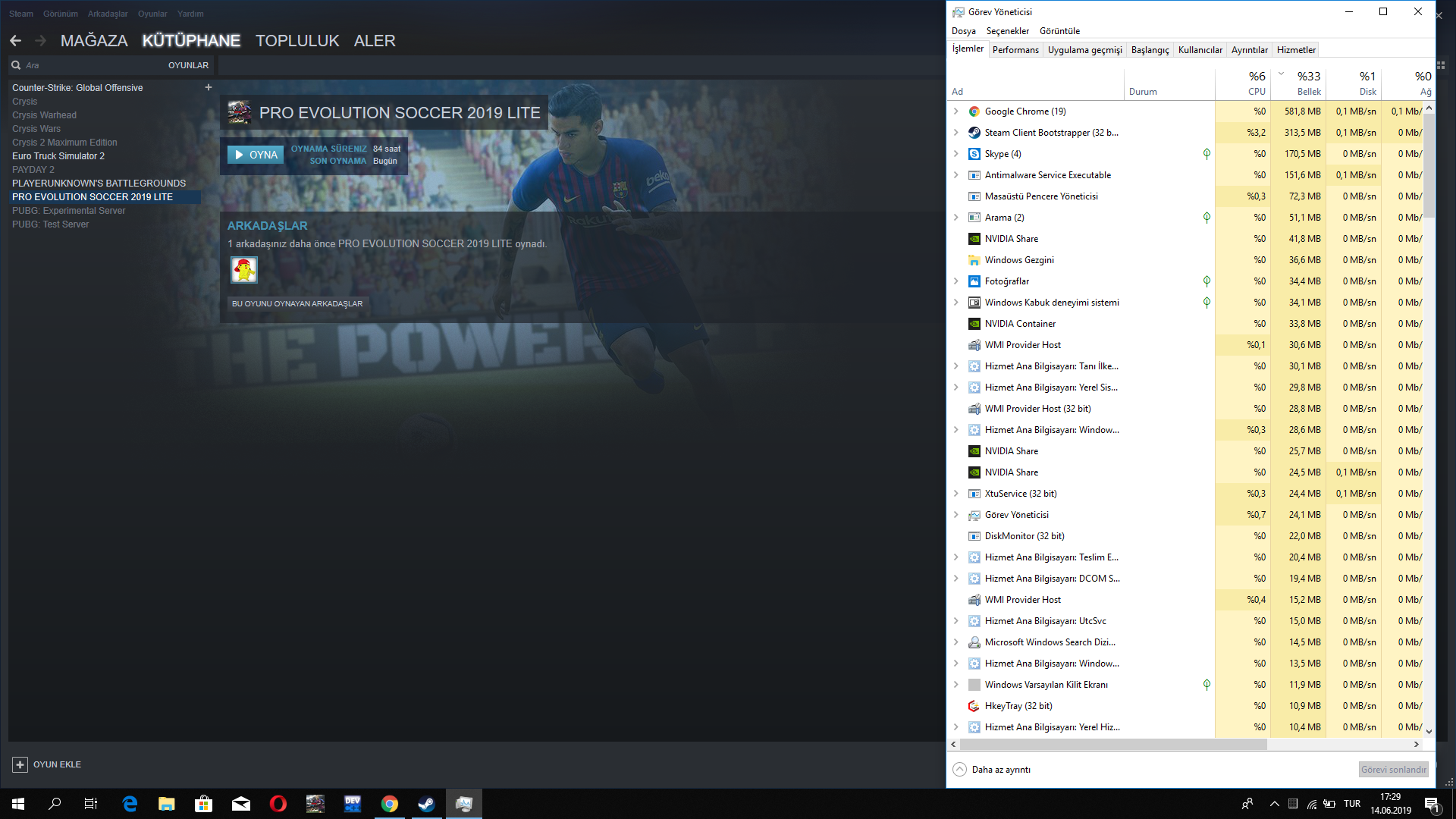Click the Skype process icon
This screenshot has height=819, width=1456.
[974, 154]
